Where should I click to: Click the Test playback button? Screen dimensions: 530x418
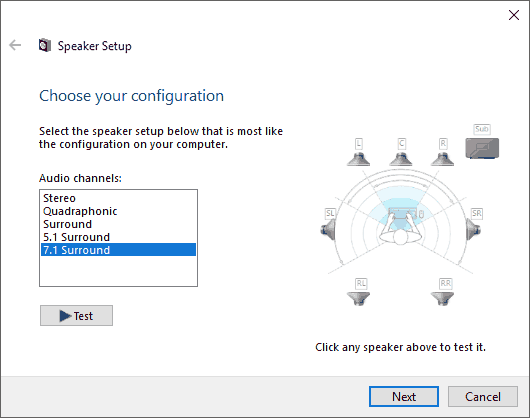coord(76,316)
